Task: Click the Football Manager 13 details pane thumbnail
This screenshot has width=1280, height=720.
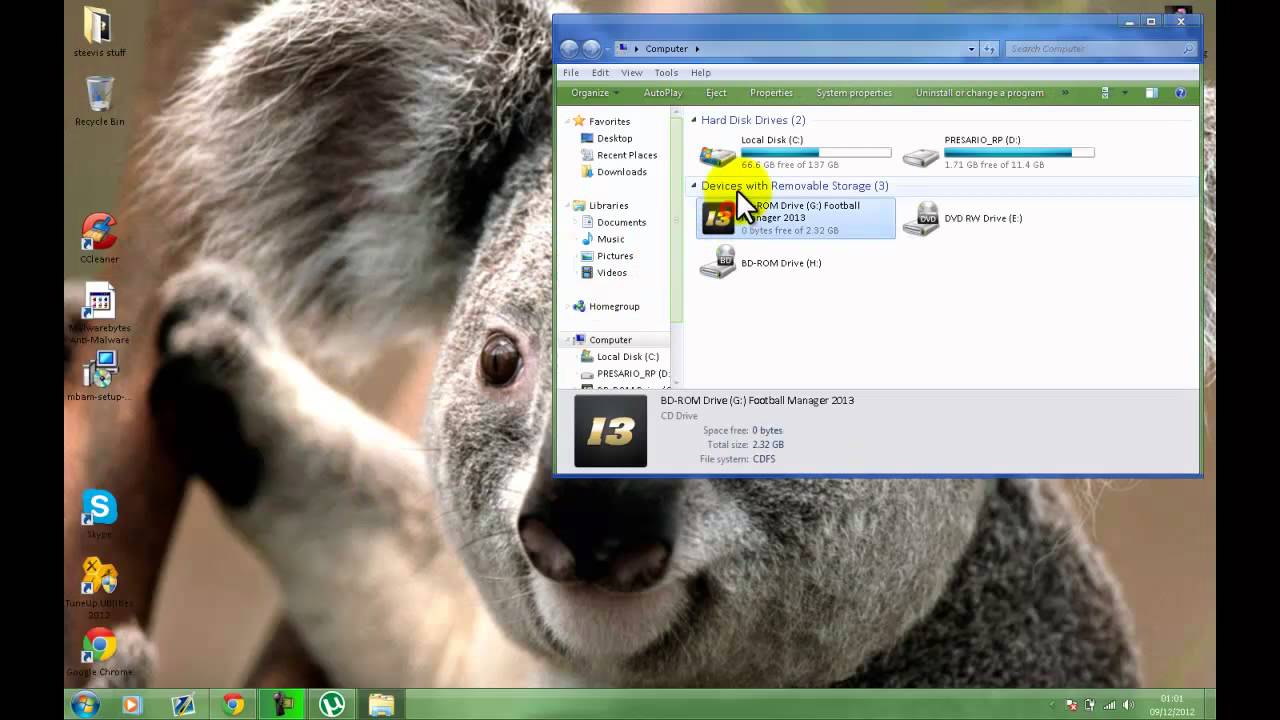Action: click(610, 431)
